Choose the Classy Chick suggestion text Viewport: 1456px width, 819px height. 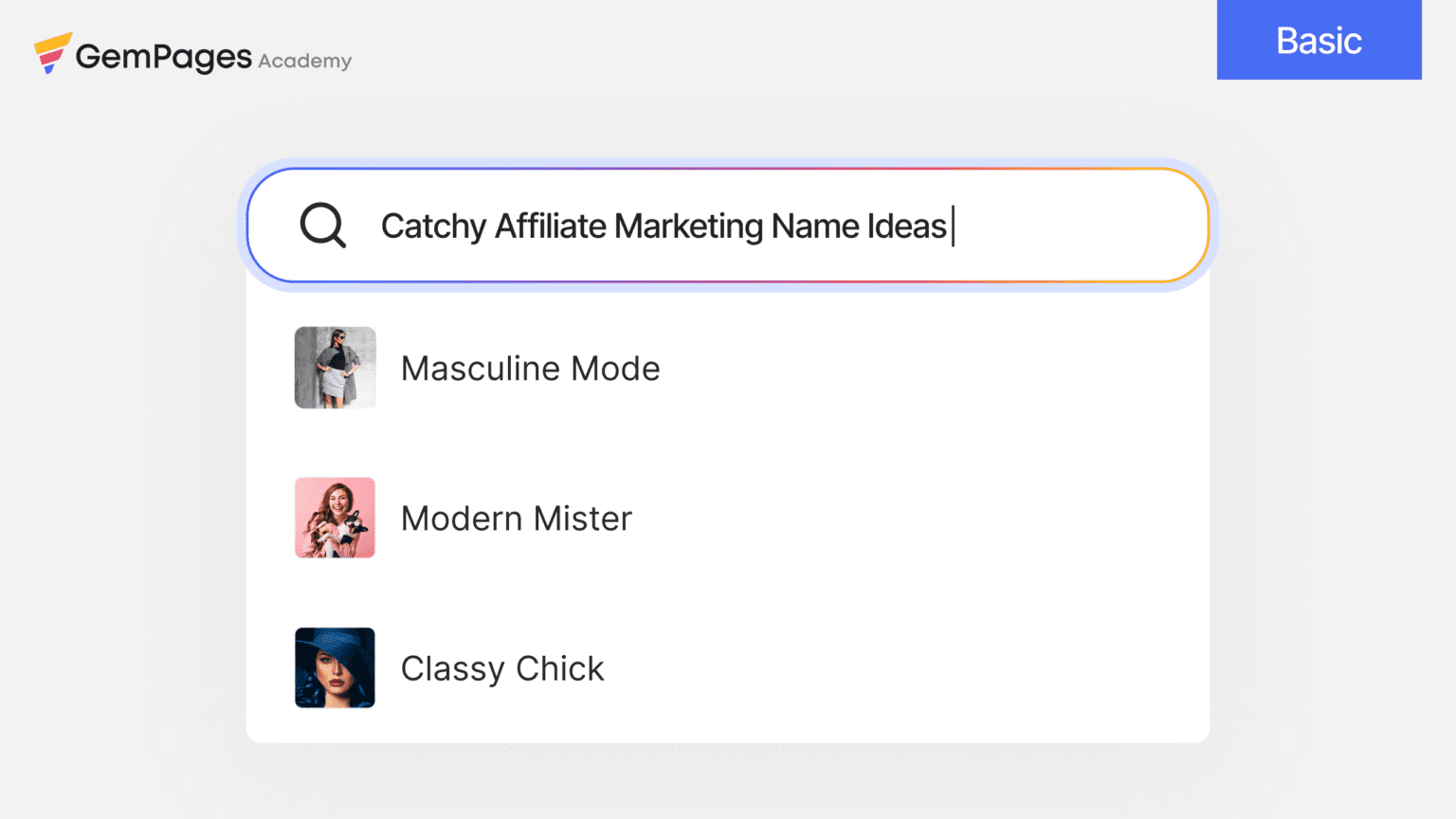click(x=502, y=668)
